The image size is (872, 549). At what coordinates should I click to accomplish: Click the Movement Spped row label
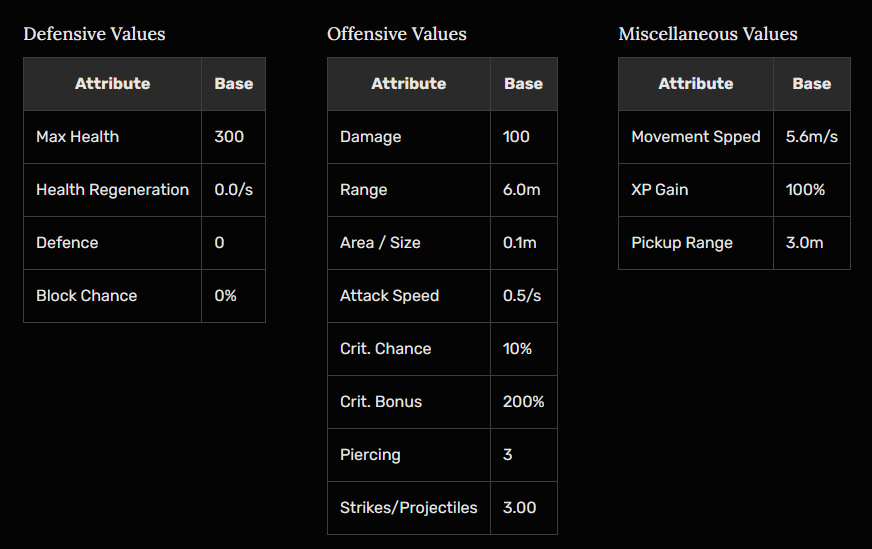695,137
